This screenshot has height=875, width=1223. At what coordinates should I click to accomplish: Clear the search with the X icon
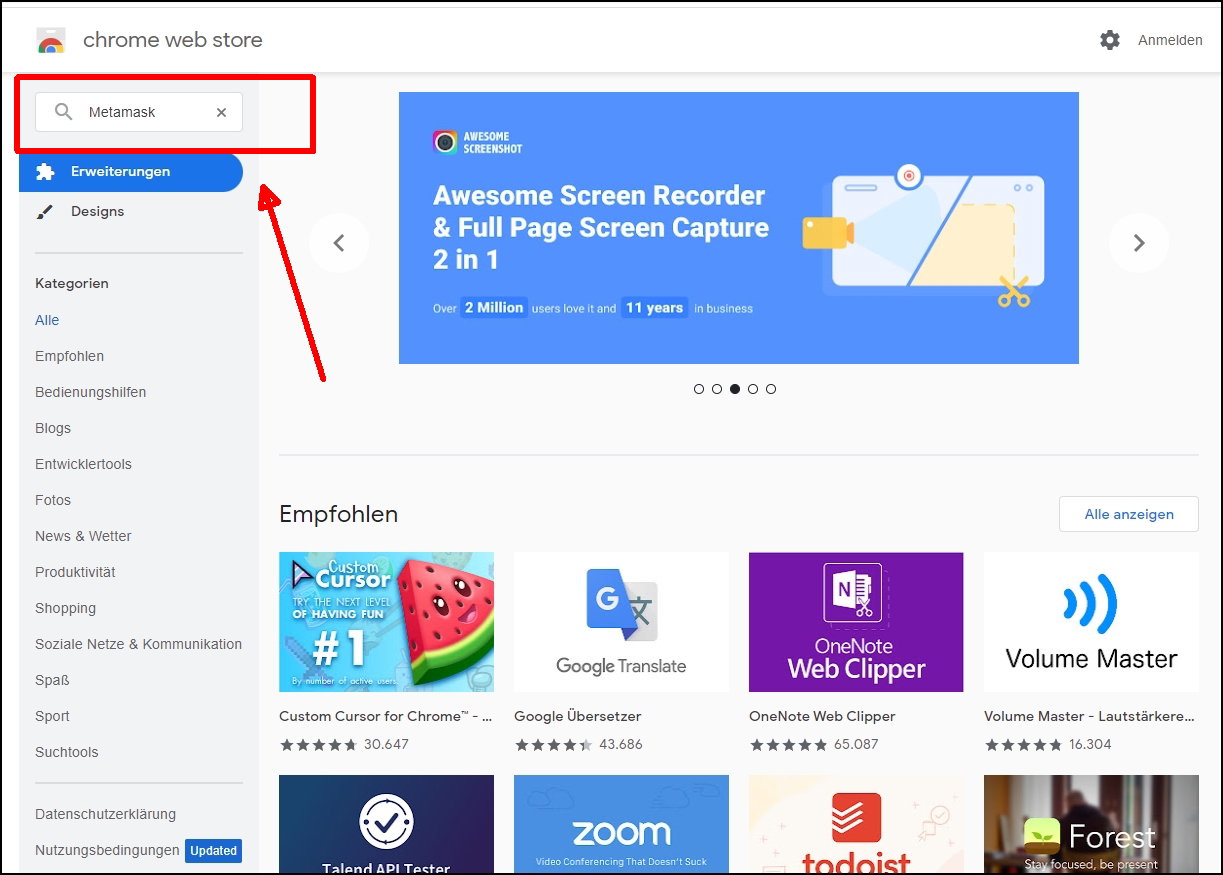click(222, 112)
